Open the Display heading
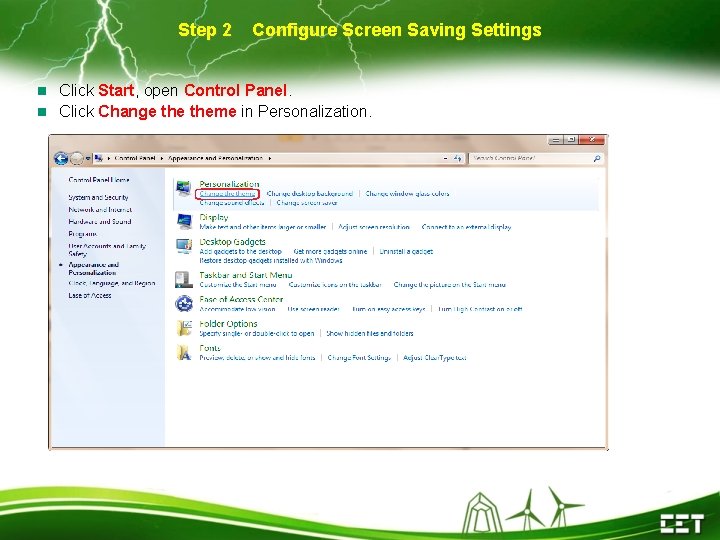This screenshot has width=720, height=540. point(214,217)
